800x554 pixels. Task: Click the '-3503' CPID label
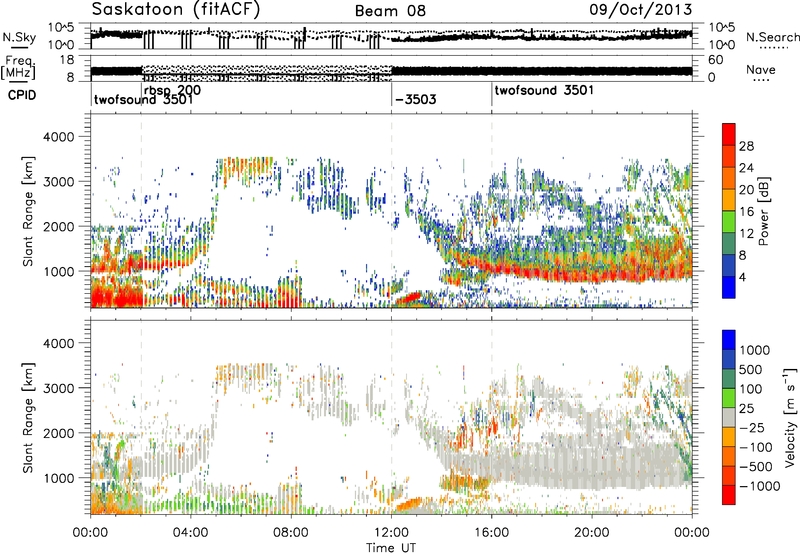pyautogui.click(x=416, y=99)
